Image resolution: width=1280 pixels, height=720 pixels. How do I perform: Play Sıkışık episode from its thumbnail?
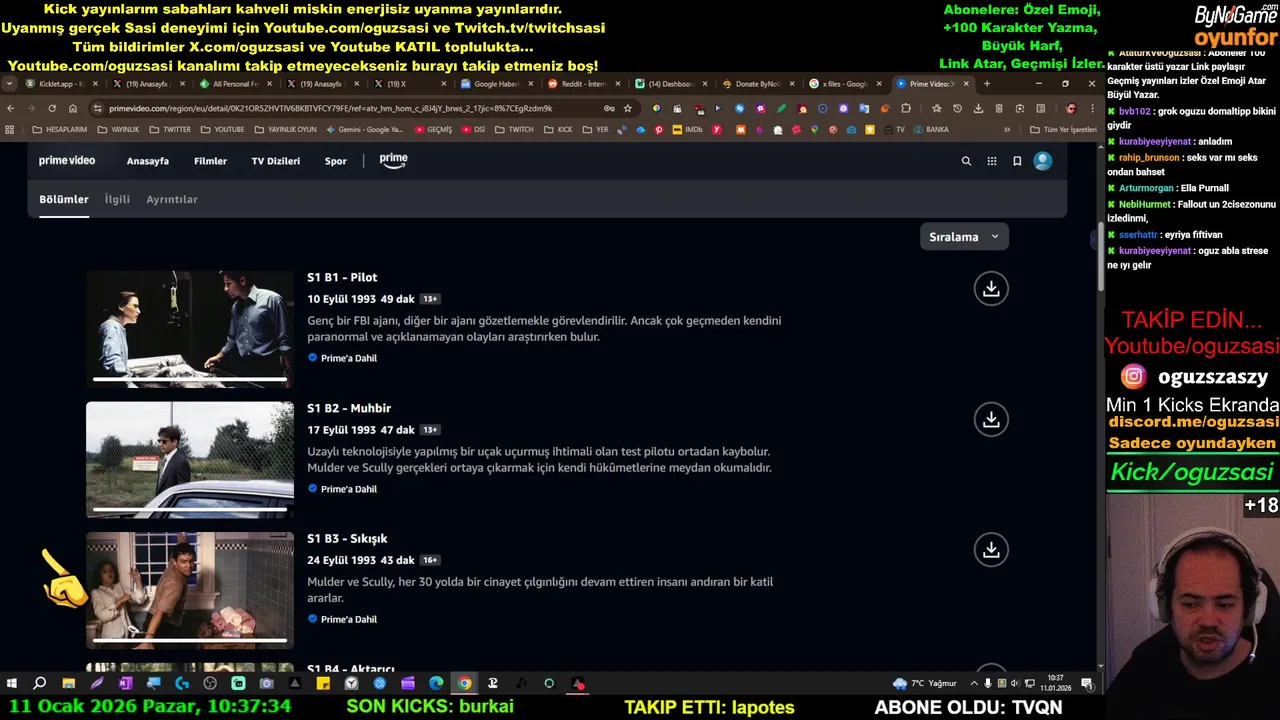coord(189,589)
